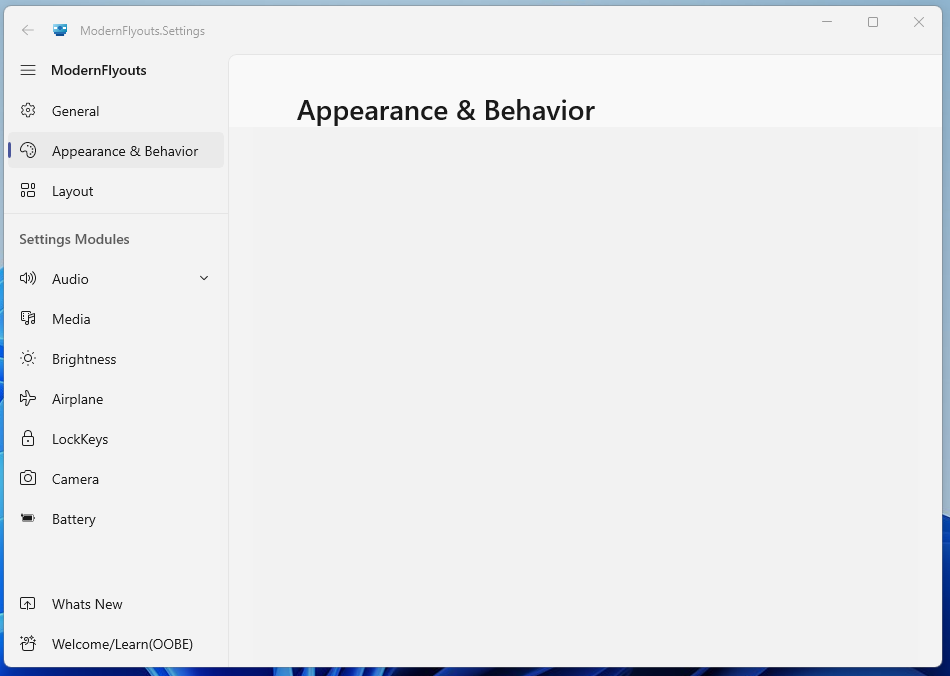Screen dimensions: 950x676
Task: Open the Whats New page
Action: 116,604
